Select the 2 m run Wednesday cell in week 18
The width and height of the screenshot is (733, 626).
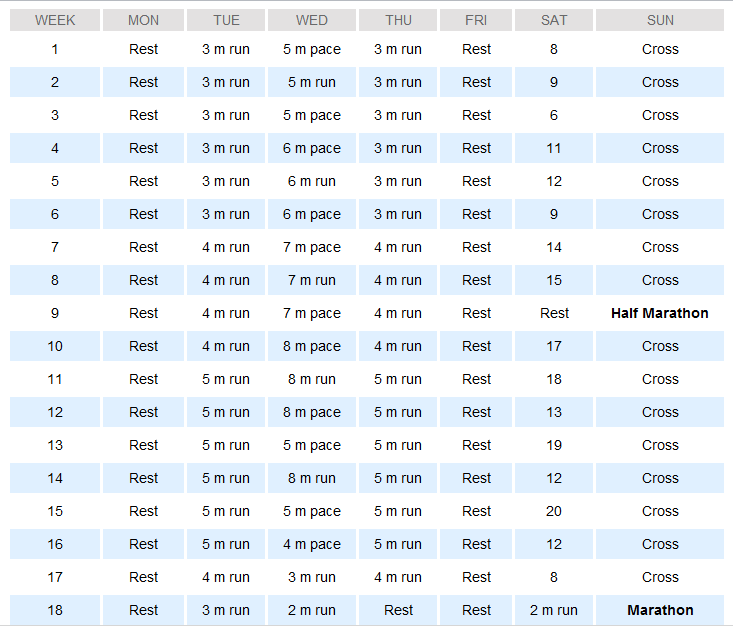pyautogui.click(x=312, y=610)
